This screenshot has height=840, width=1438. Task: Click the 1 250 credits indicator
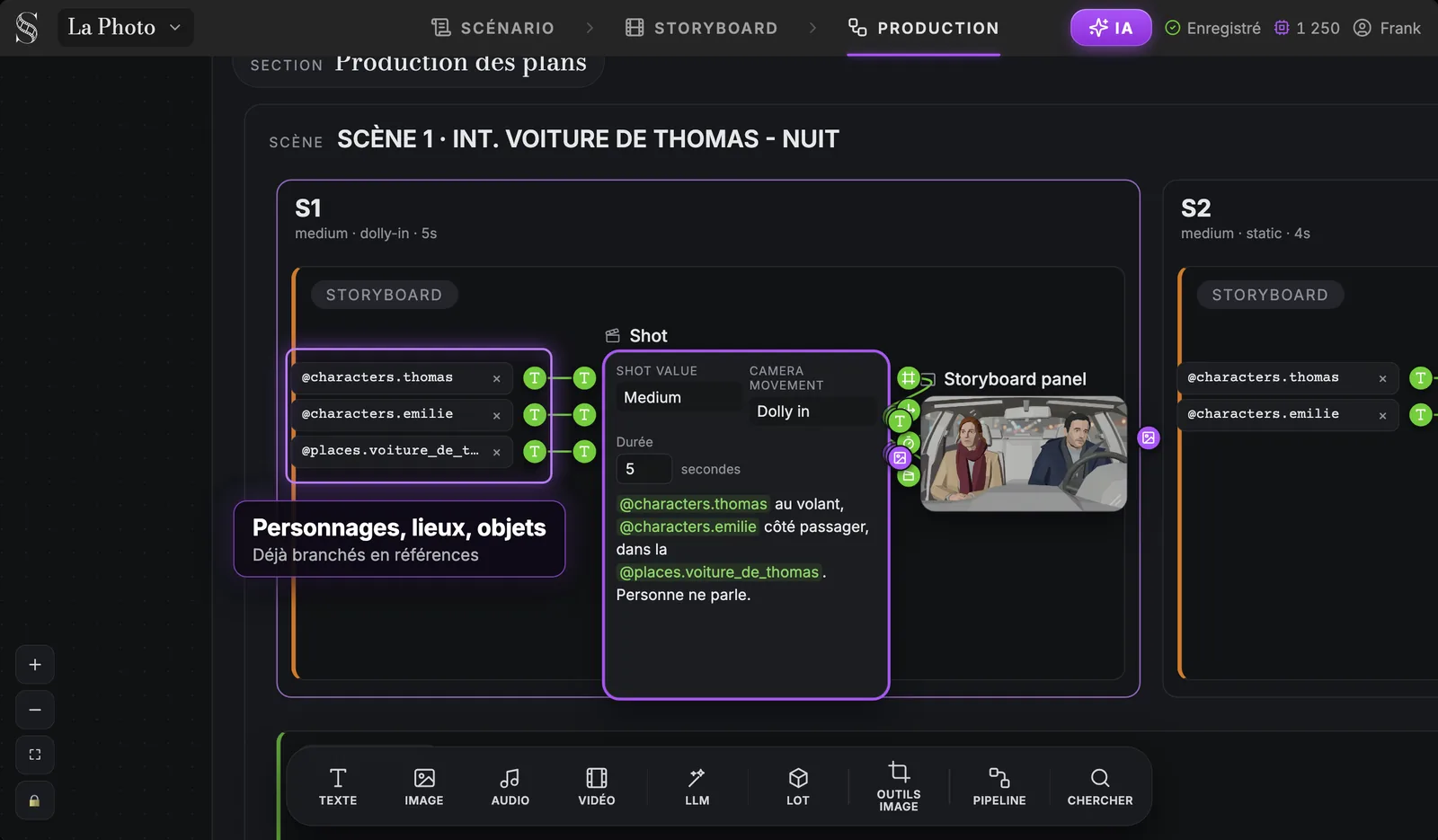pos(1307,28)
